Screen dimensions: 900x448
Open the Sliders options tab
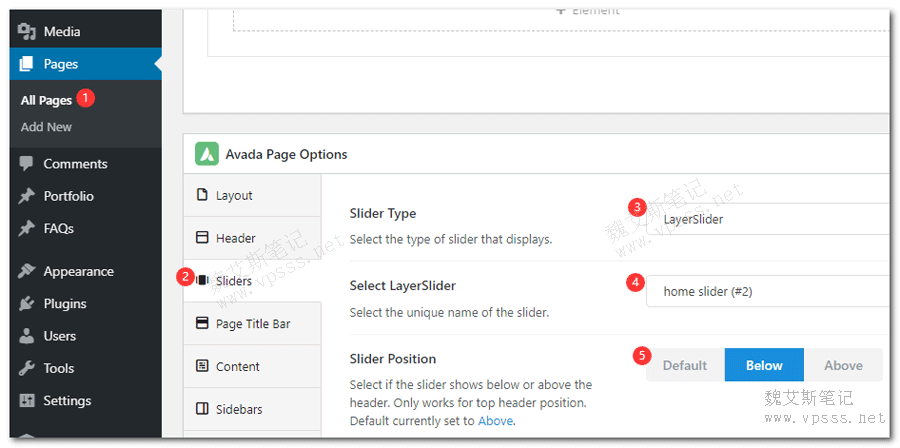coord(234,281)
